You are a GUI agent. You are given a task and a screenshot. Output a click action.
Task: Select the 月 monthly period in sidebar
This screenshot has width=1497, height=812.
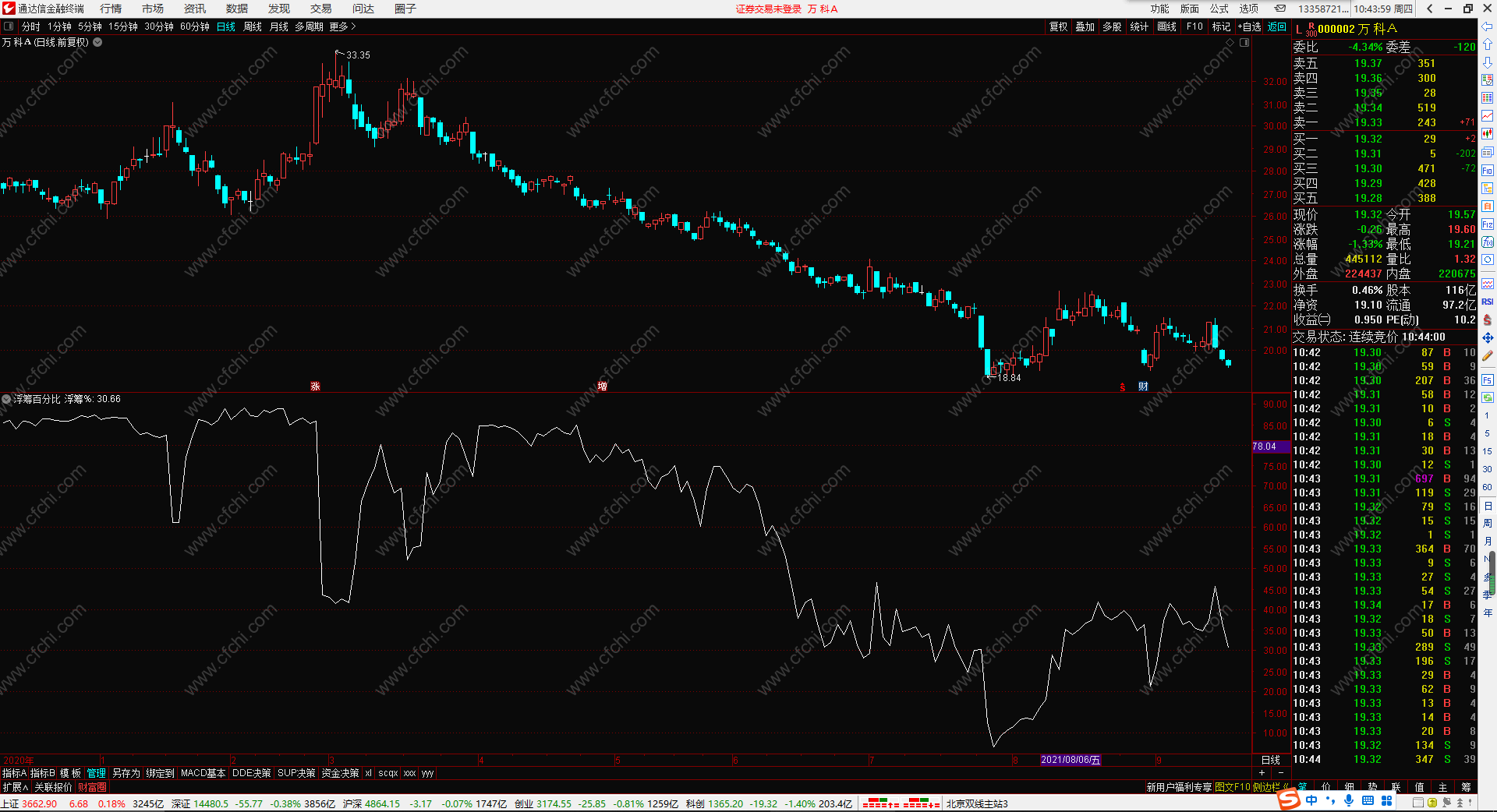click(1487, 541)
